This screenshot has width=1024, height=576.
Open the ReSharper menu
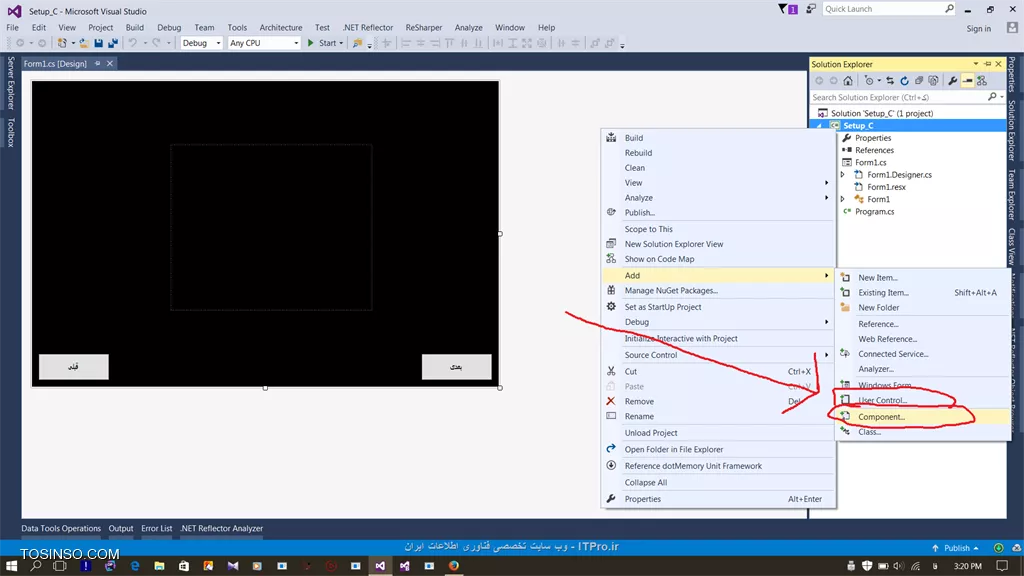(x=423, y=27)
